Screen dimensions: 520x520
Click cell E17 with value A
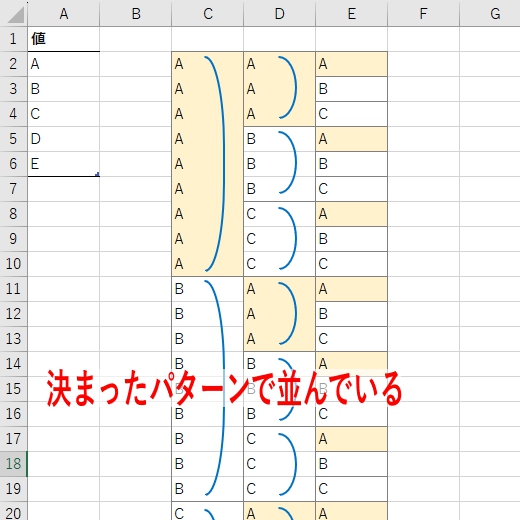pos(352,439)
